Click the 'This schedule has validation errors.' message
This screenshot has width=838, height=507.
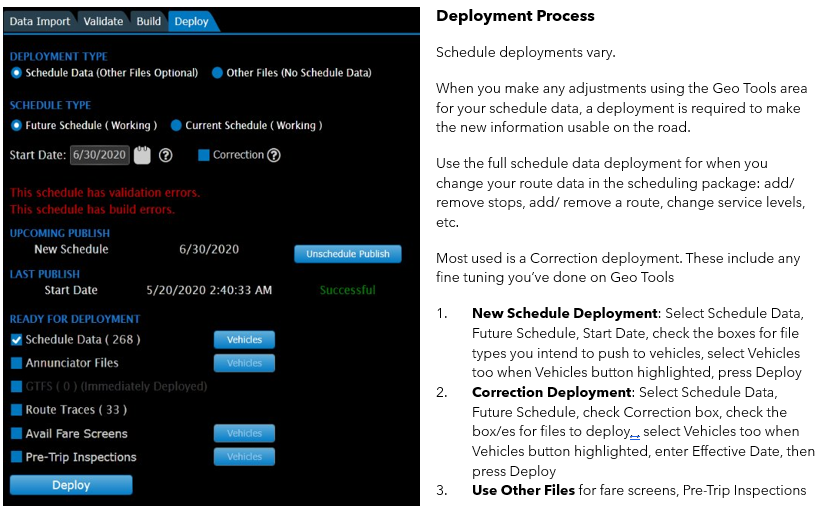(x=105, y=192)
